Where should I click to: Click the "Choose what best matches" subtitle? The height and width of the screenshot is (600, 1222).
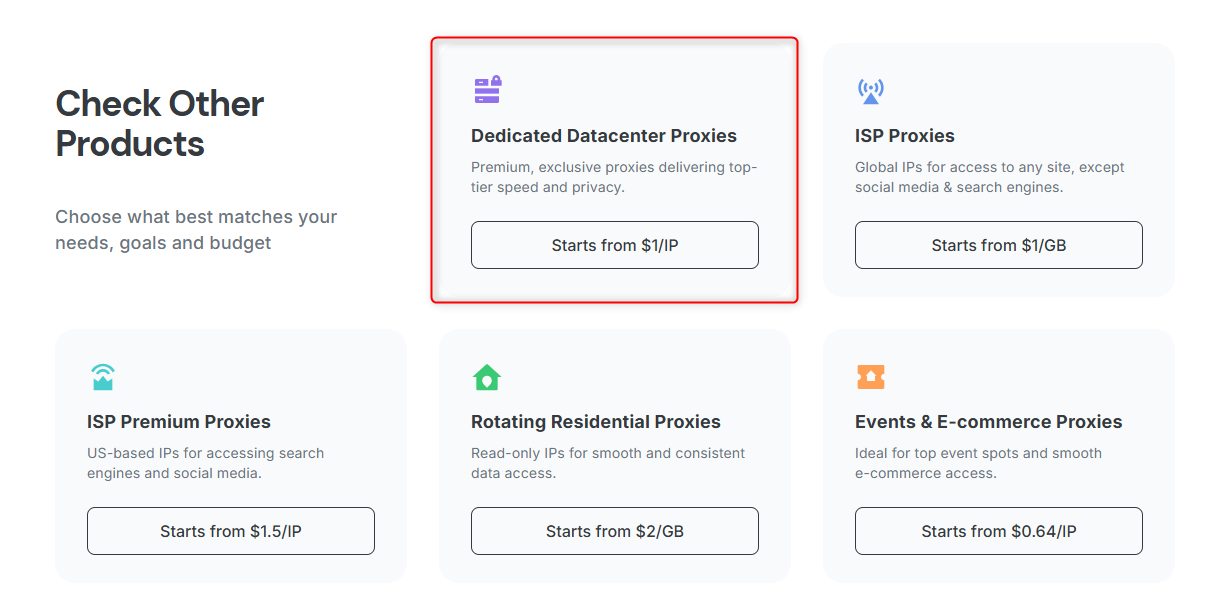click(196, 230)
